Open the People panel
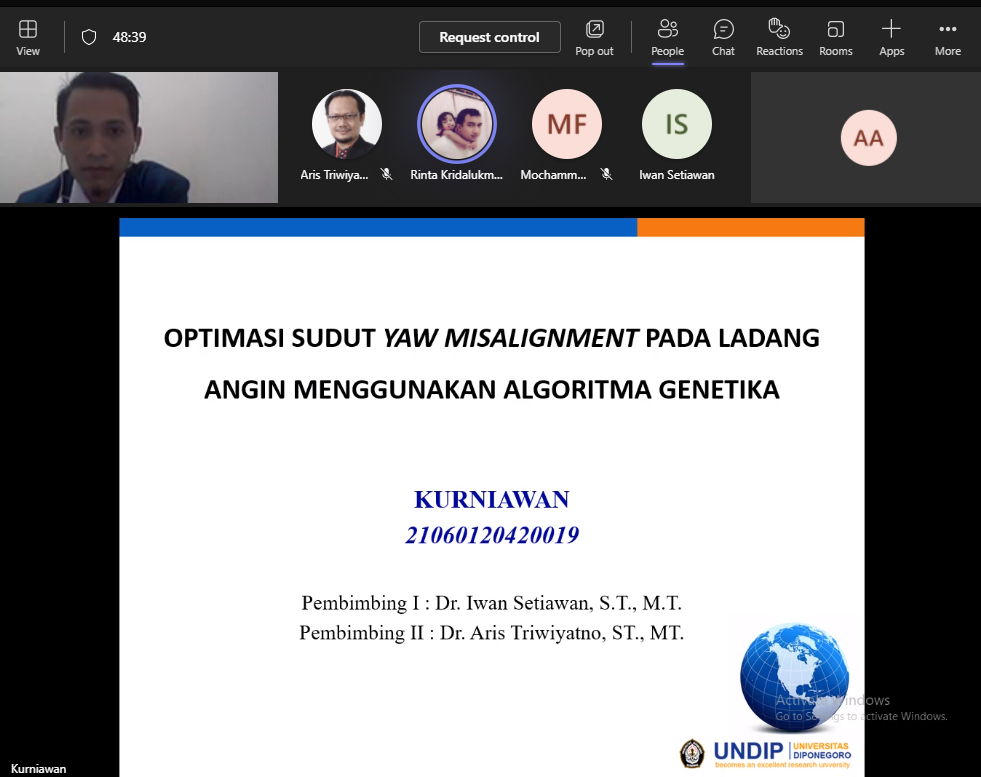 tap(667, 37)
